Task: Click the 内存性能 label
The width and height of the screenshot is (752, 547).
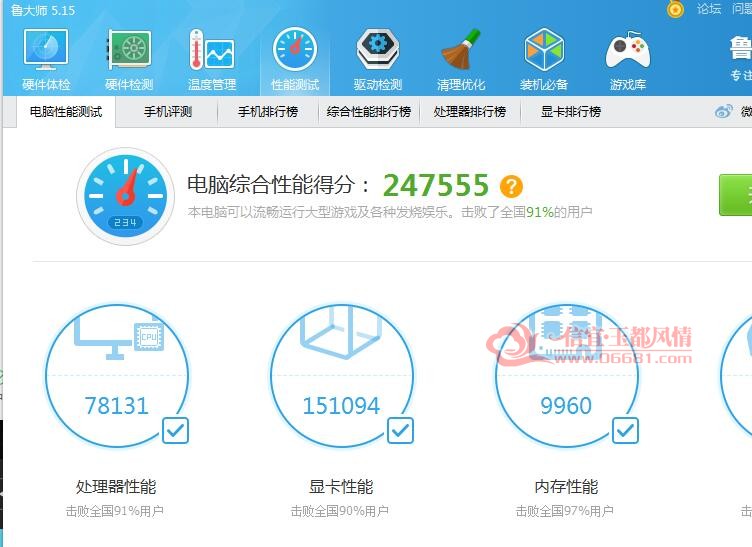Action: [x=566, y=487]
